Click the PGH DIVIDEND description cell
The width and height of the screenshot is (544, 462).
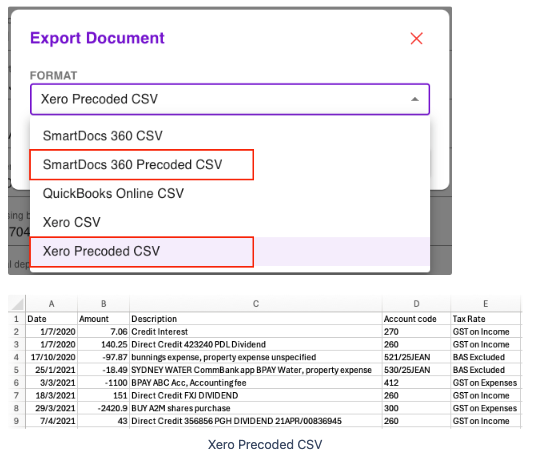256,421
